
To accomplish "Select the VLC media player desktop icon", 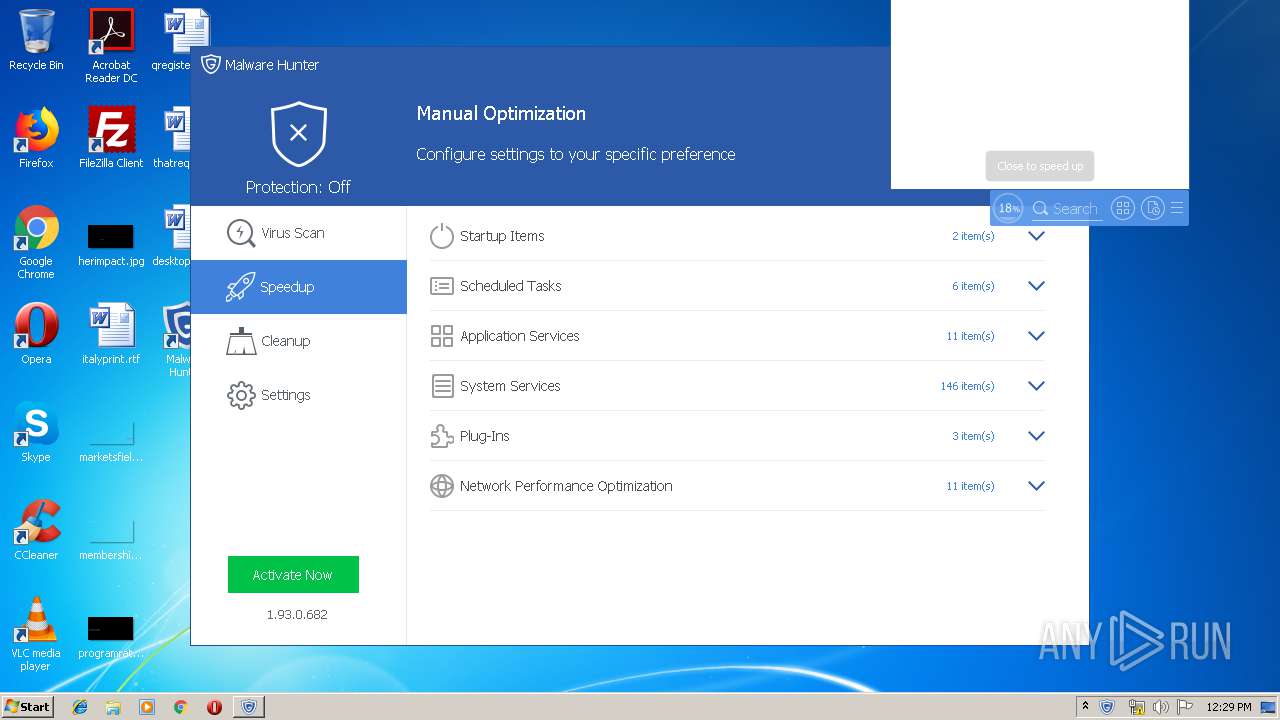I will coord(36,634).
